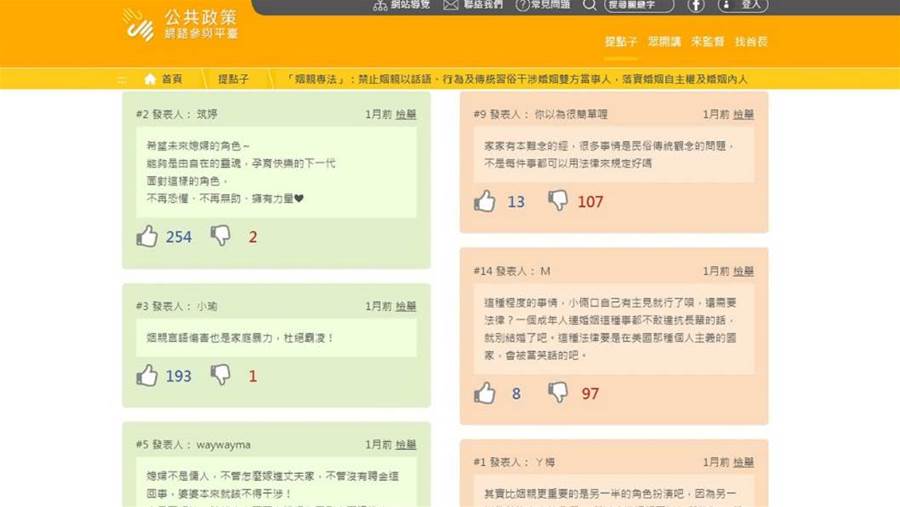The width and height of the screenshot is (900, 507).
Task: Click the "#1 發表人：Y姆" header
Action: coord(514,462)
